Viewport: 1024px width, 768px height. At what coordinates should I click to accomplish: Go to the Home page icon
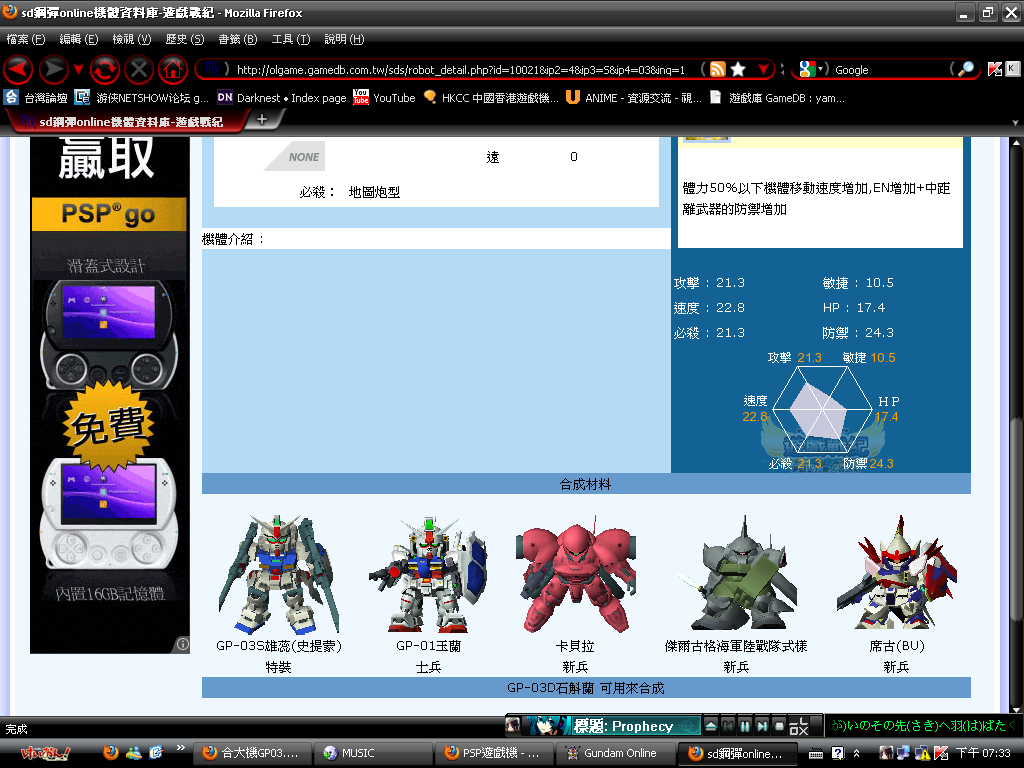coord(172,69)
